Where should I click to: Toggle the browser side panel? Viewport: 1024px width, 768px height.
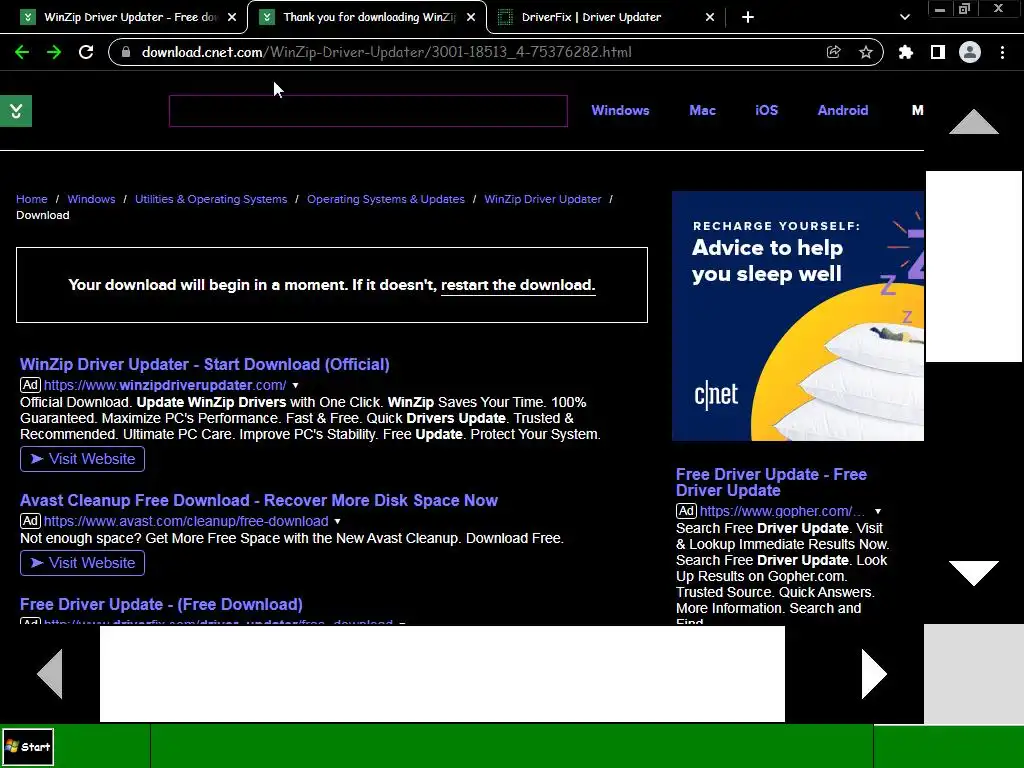(938, 52)
